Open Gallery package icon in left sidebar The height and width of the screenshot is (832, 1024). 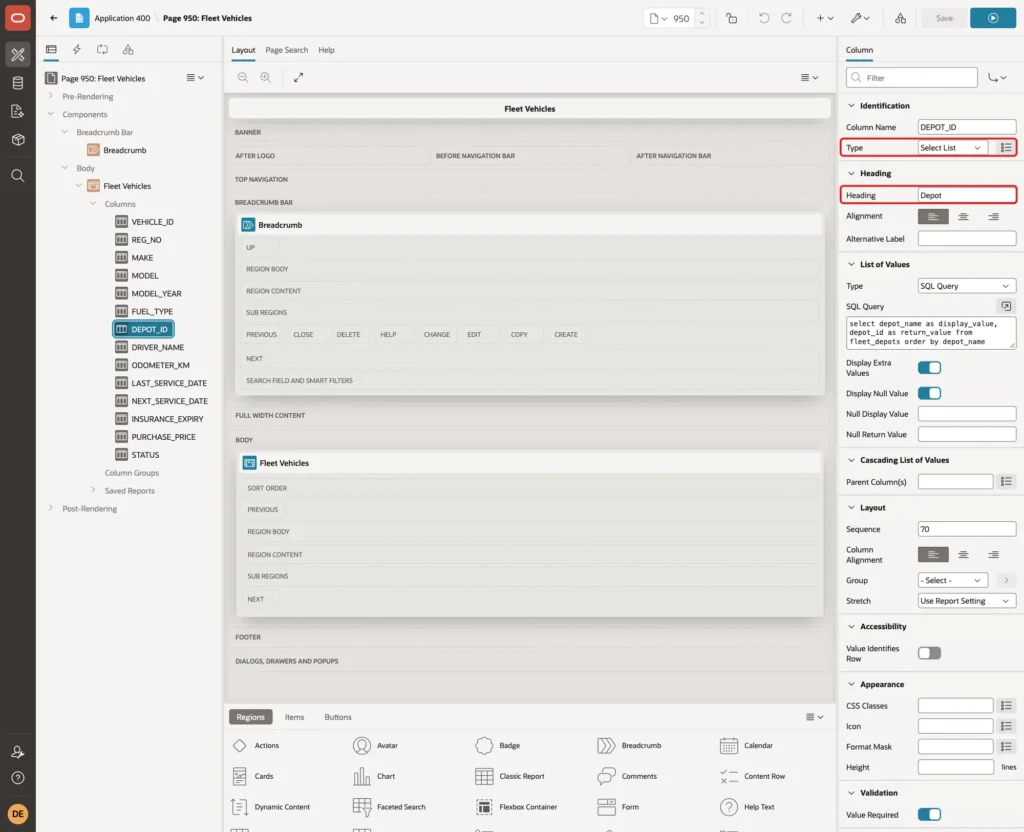(18, 140)
